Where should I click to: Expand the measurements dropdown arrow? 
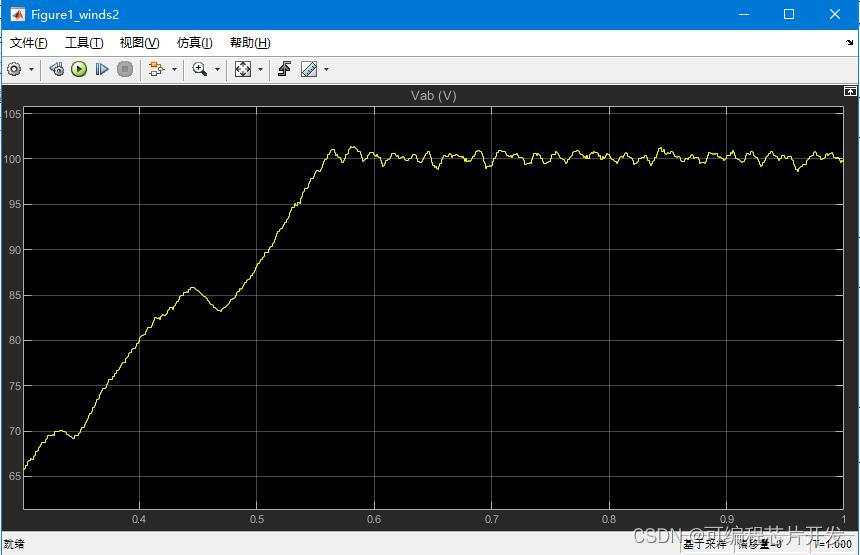click(327, 69)
